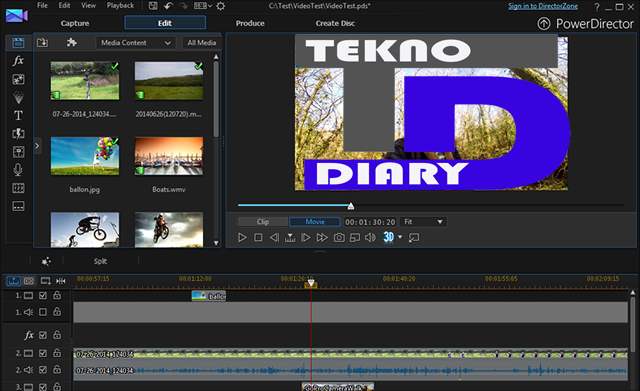Switch to the Produce tab
This screenshot has height=391, width=640.
coord(250,23)
